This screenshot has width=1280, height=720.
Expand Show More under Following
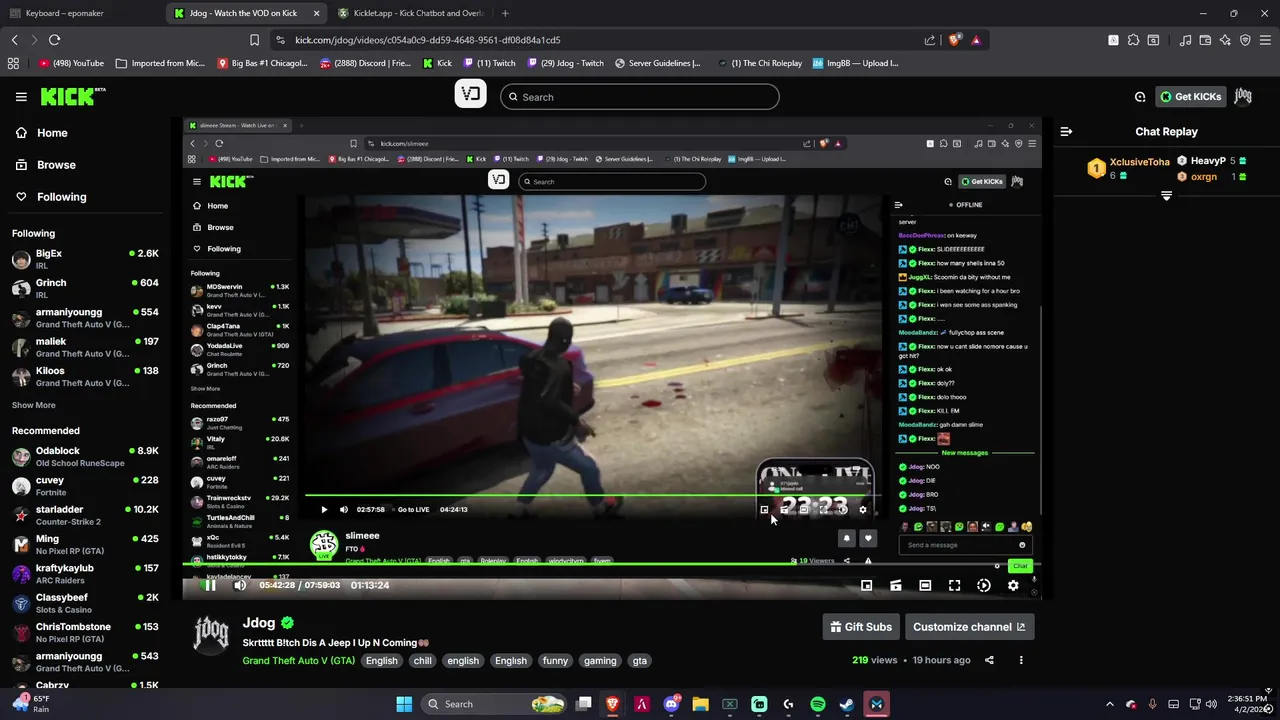point(34,405)
